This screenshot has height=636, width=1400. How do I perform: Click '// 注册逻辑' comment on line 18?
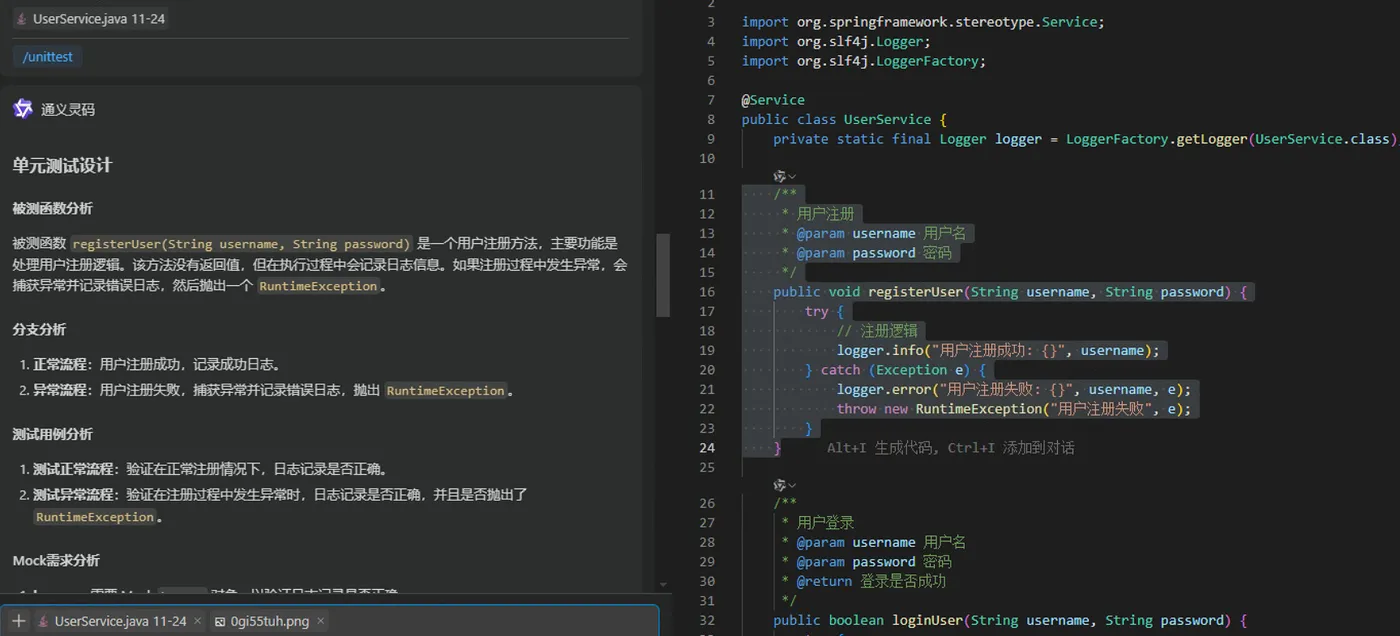(878, 331)
